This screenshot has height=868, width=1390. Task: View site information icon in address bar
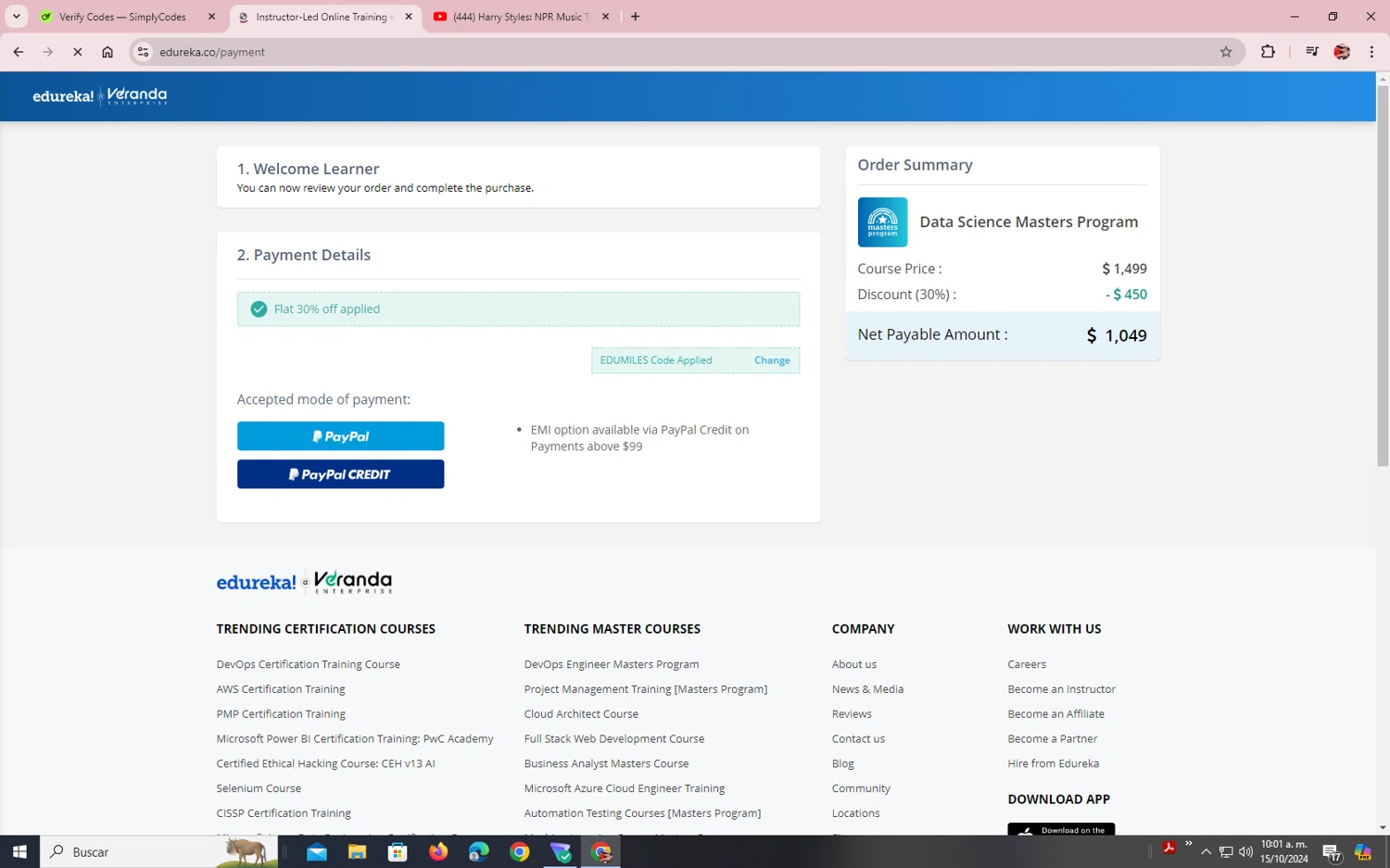coord(143,52)
